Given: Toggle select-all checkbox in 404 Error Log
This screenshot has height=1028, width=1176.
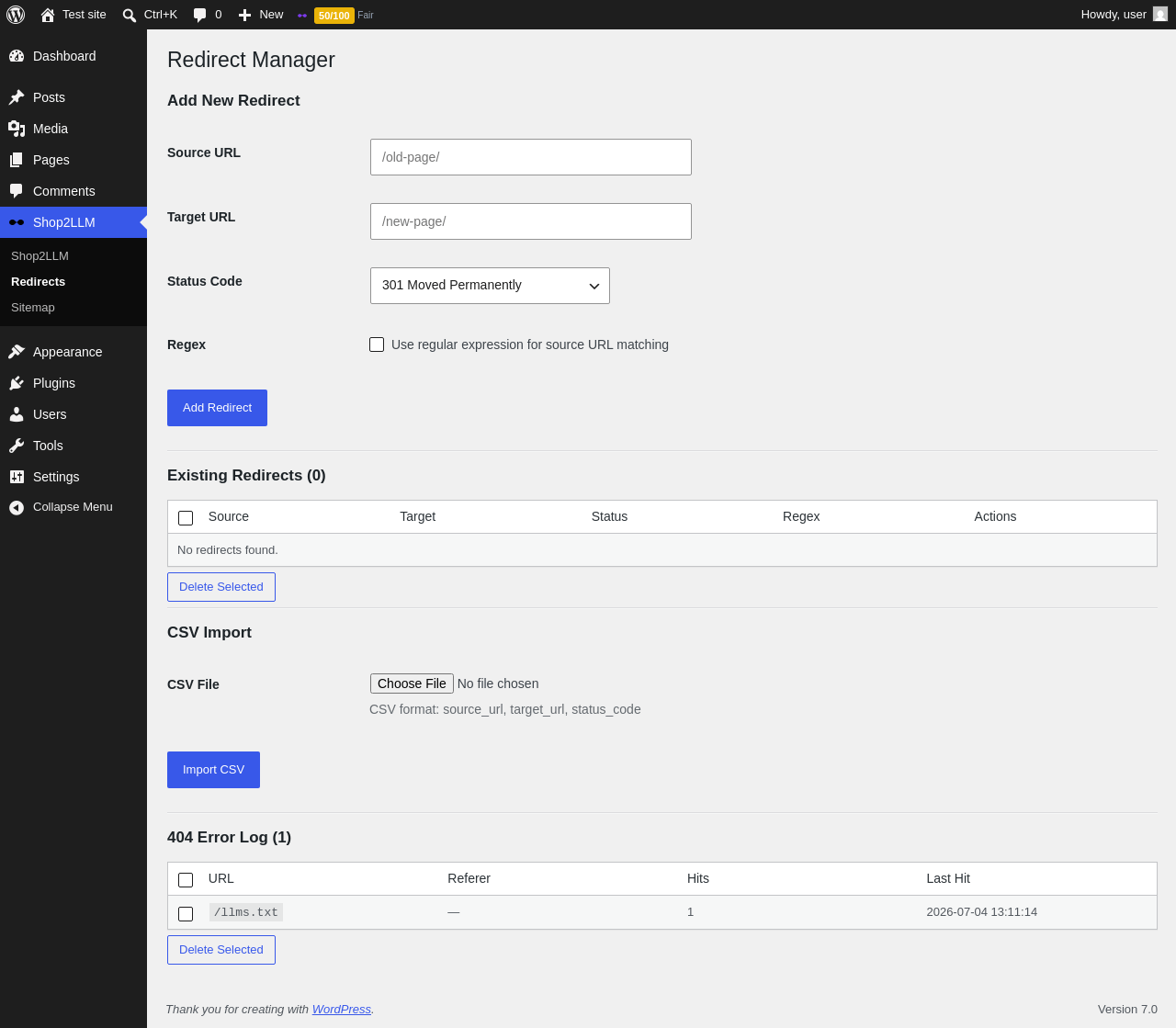Looking at the screenshot, I should (186, 880).
